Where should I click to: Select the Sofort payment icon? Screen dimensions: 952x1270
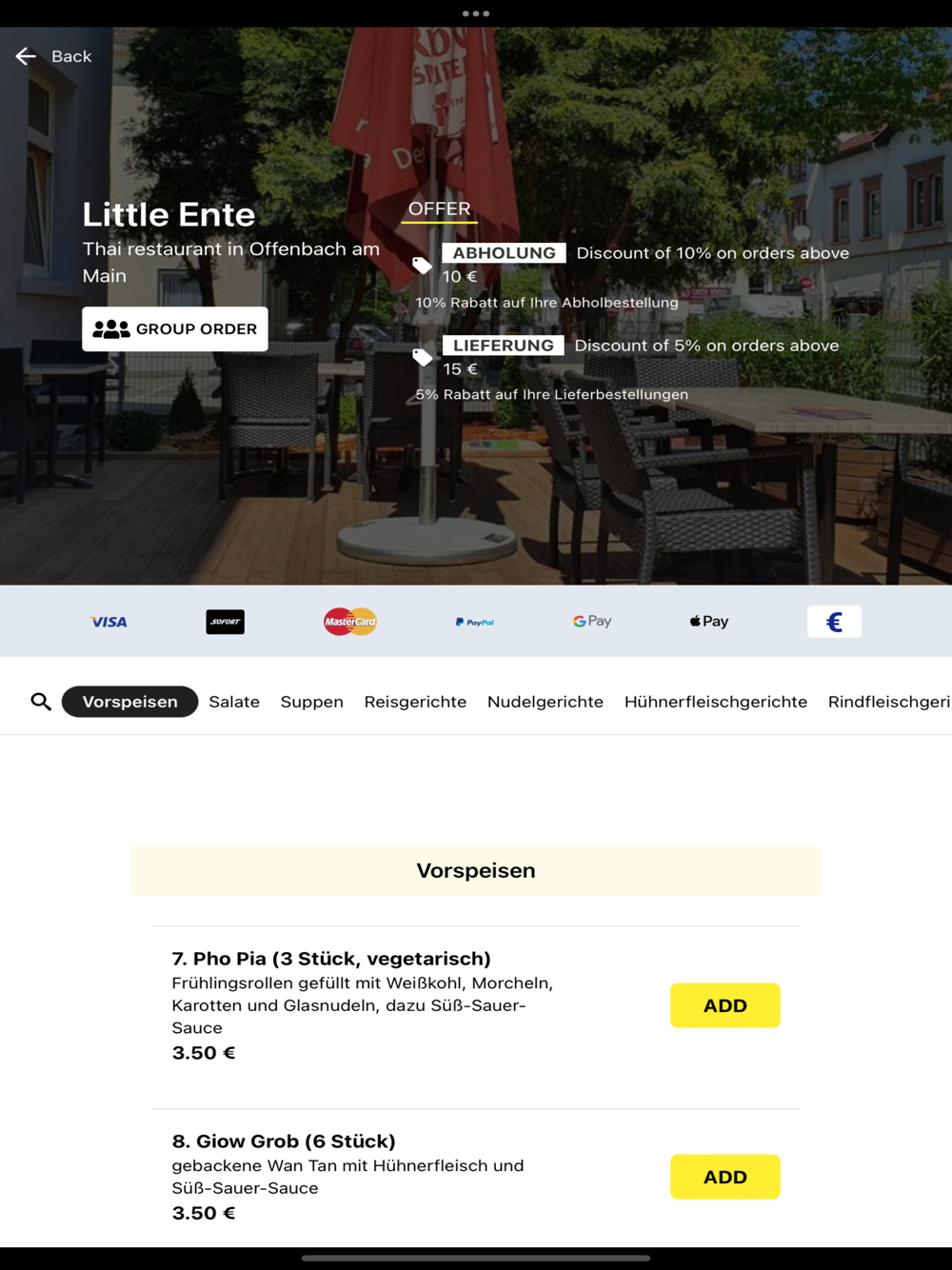pyautogui.click(x=226, y=622)
